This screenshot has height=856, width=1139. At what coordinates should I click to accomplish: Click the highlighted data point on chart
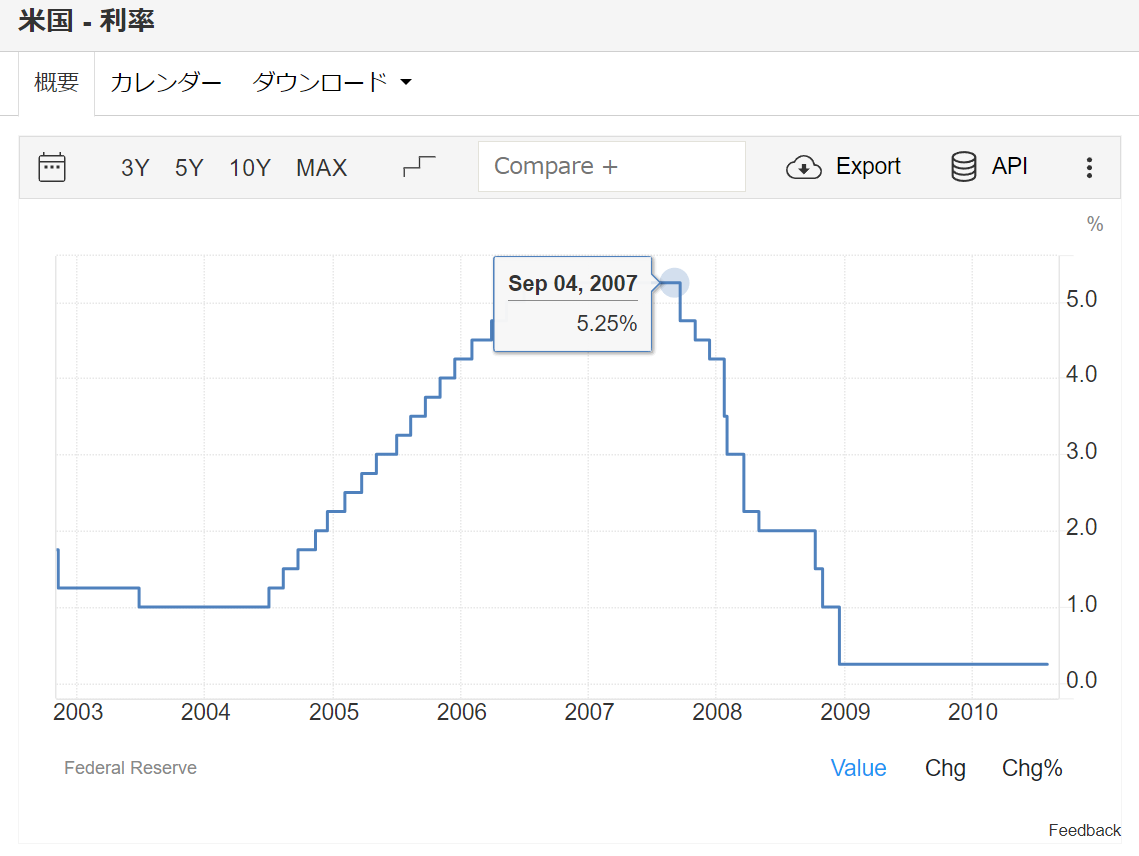click(x=675, y=283)
